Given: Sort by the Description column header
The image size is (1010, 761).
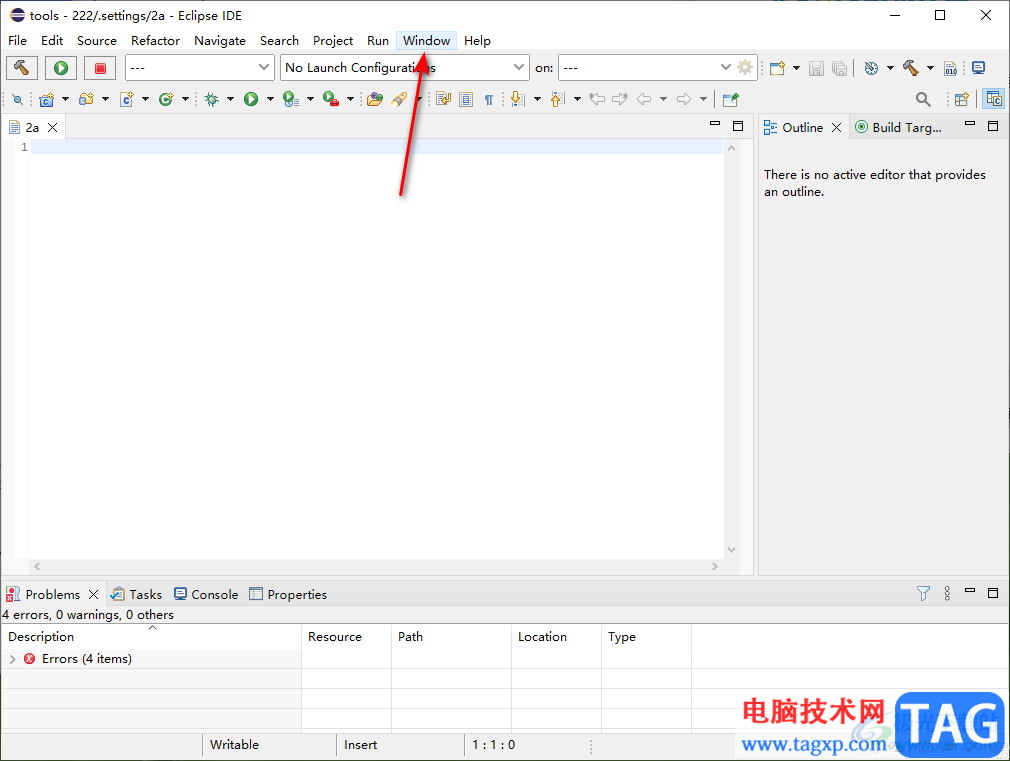Looking at the screenshot, I should coord(151,637).
